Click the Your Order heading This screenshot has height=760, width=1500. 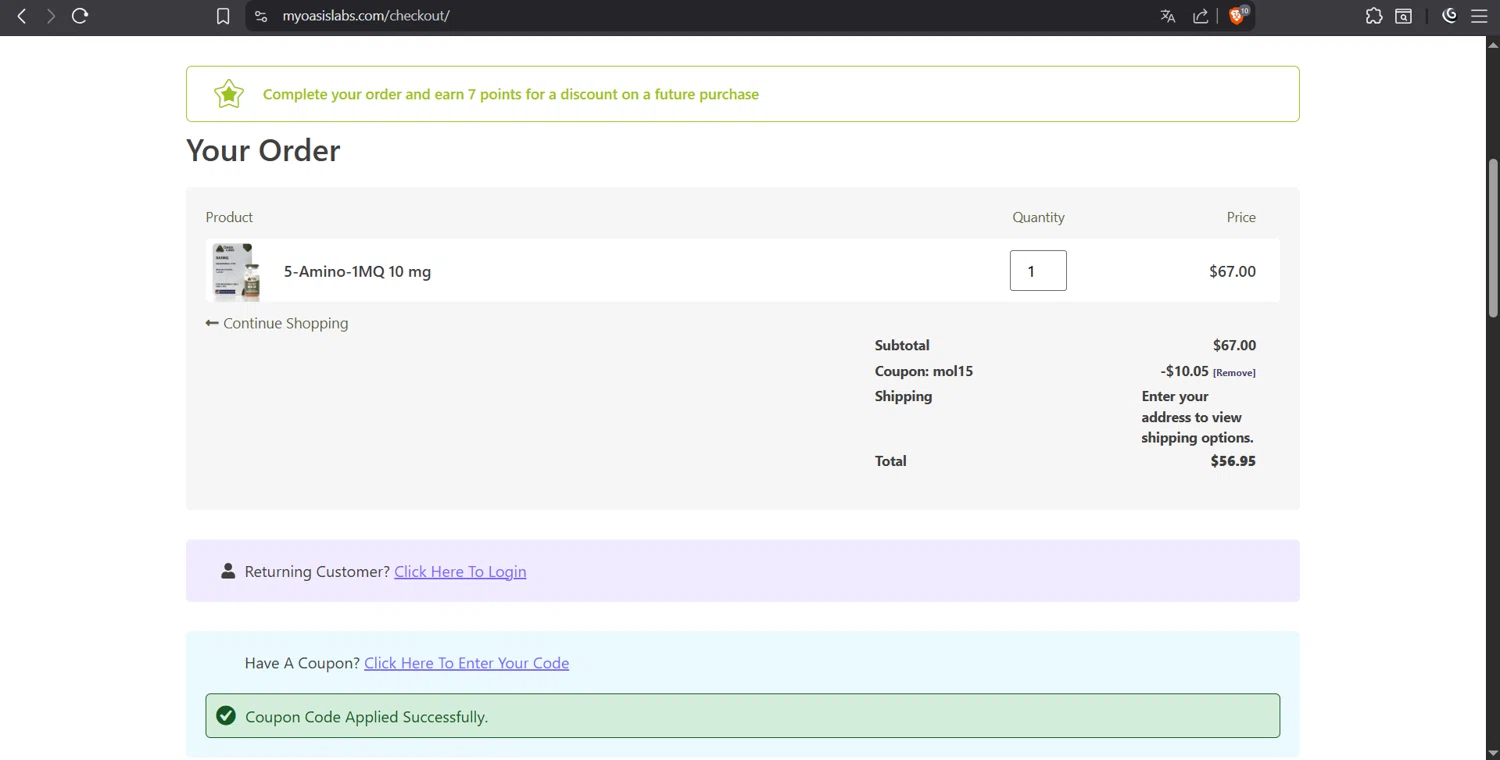(x=263, y=150)
